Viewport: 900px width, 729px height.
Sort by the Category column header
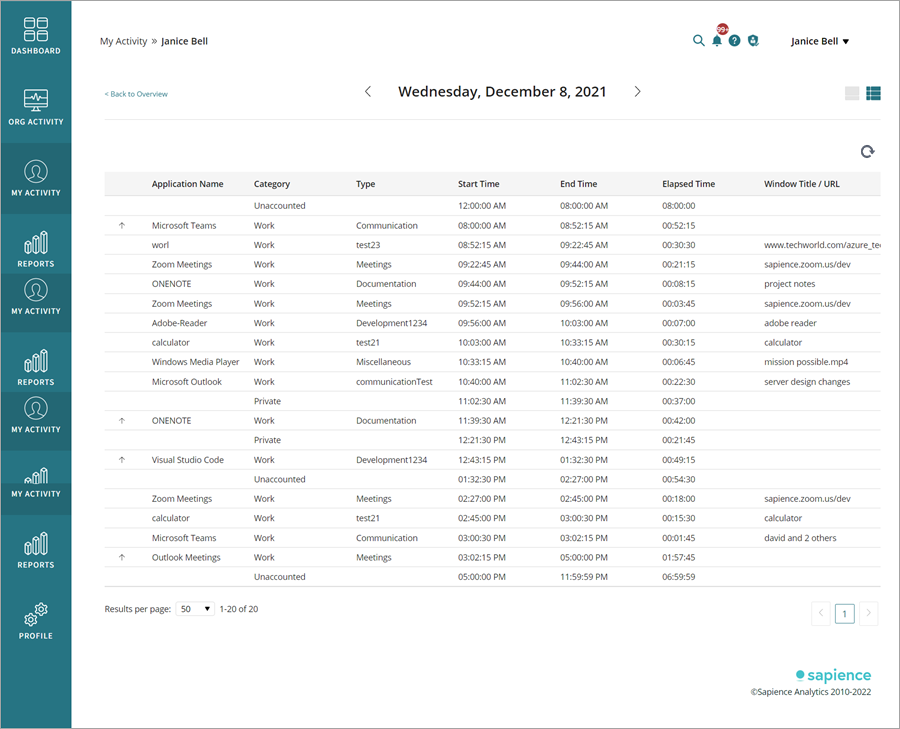coord(272,184)
